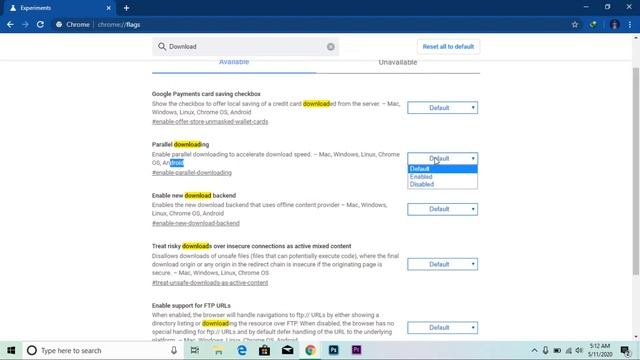Open Premiere Pro from taskbar
640x360 pixels.
[x=356, y=350]
